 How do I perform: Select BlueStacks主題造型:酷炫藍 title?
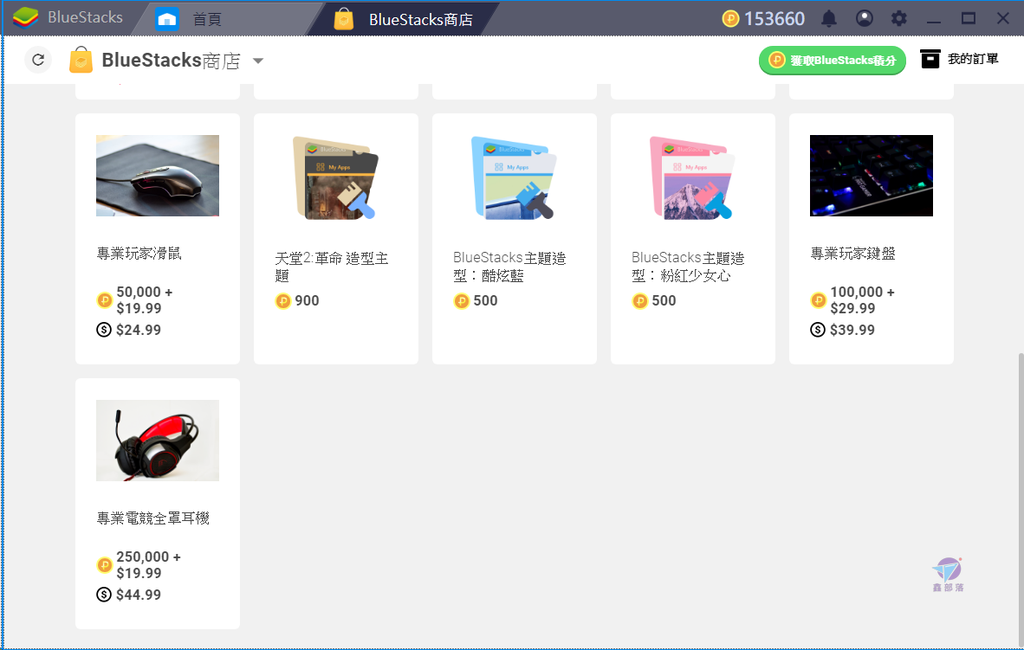click(509, 267)
